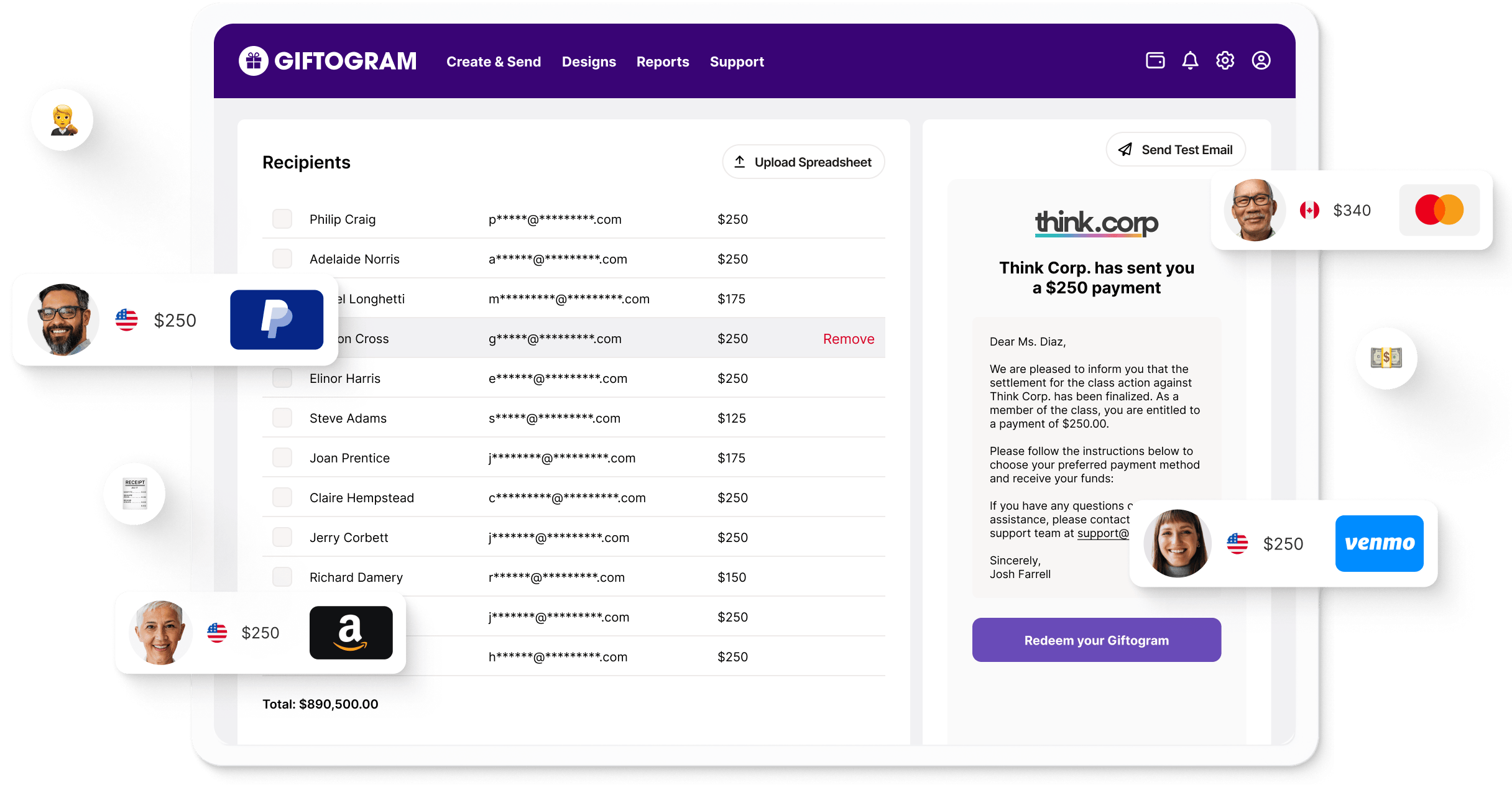Click the Recipients heading
1512x785 pixels.
pos(307,162)
